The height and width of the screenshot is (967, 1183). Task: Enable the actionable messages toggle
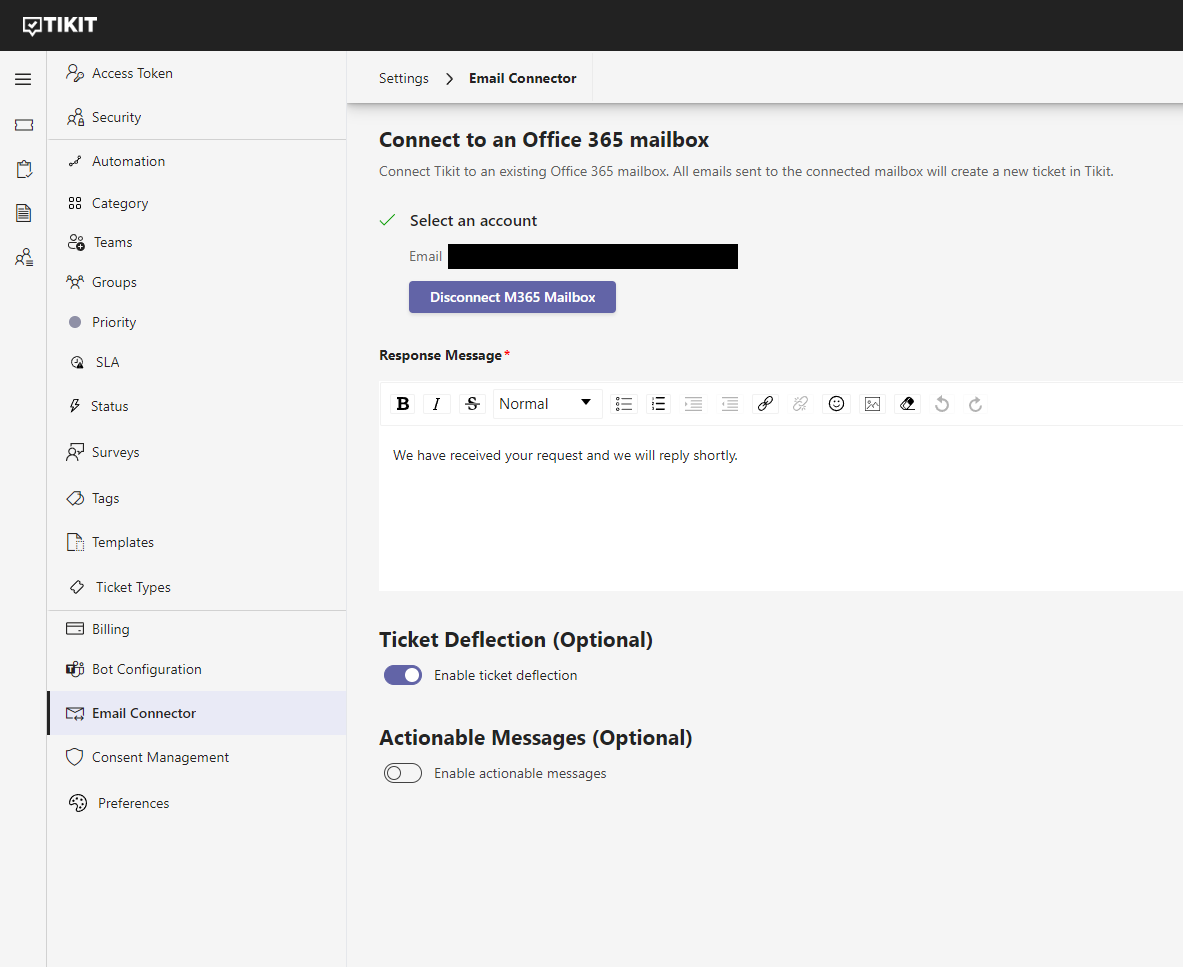click(403, 773)
